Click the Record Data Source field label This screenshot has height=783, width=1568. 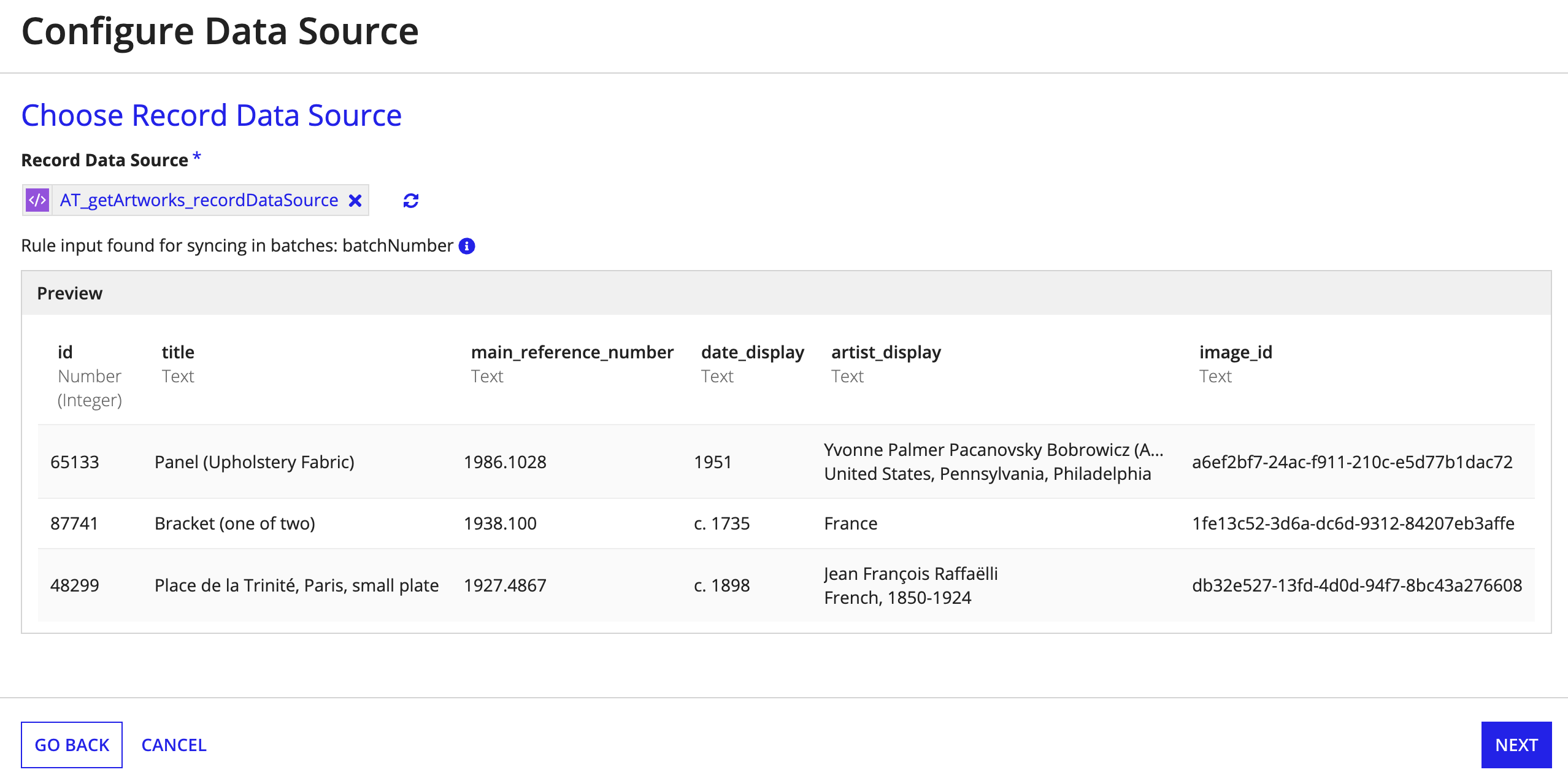point(105,160)
